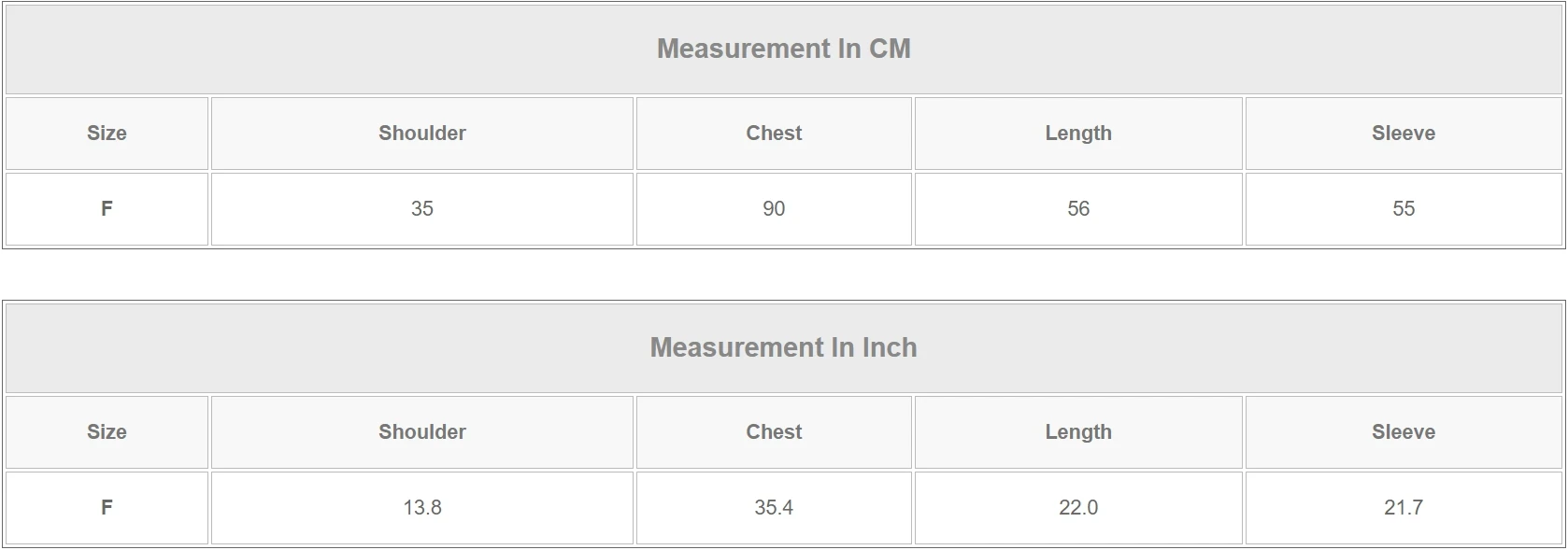This screenshot has width=1568, height=550.
Task: Click the "Measurement In CM" table title
Action: coord(783,49)
